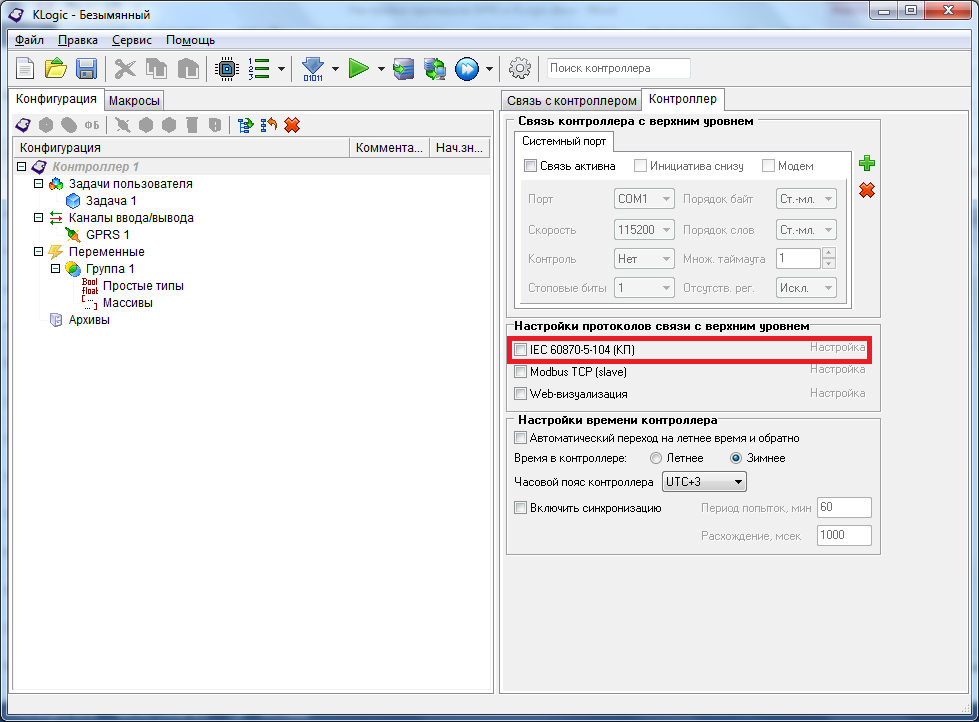This screenshot has height=722, width=979.
Task: Enable the IEC 60870-5-104 (КП) checkbox
Action: tap(520, 350)
